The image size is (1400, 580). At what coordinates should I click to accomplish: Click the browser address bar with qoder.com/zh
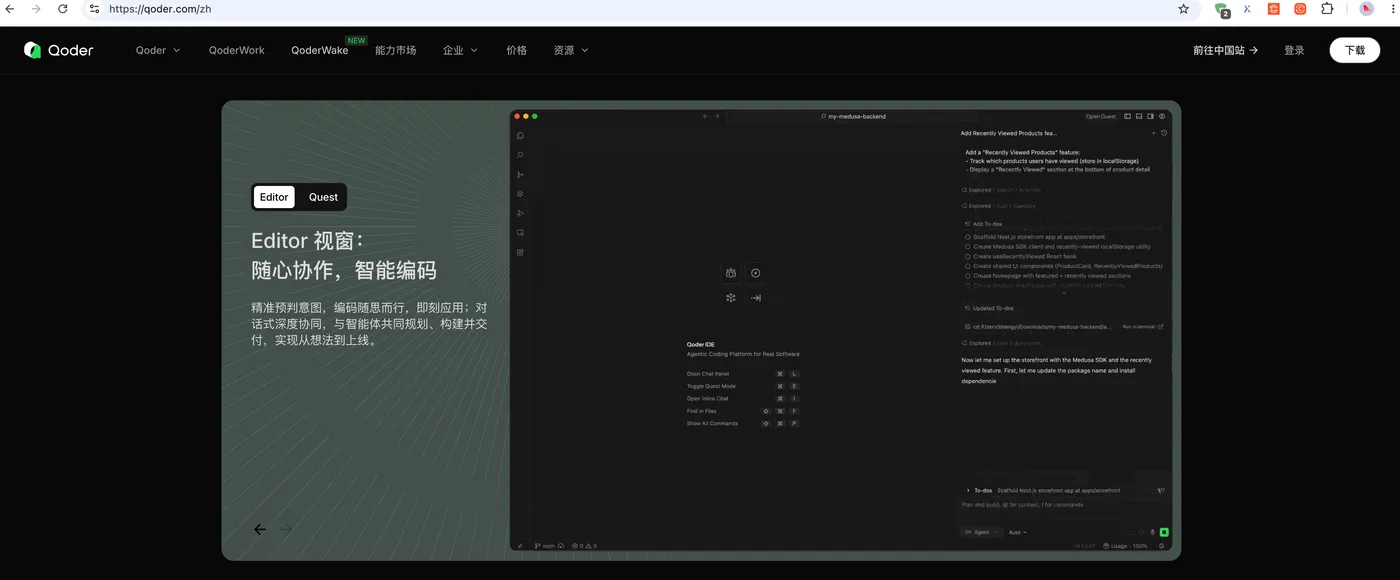(640, 9)
